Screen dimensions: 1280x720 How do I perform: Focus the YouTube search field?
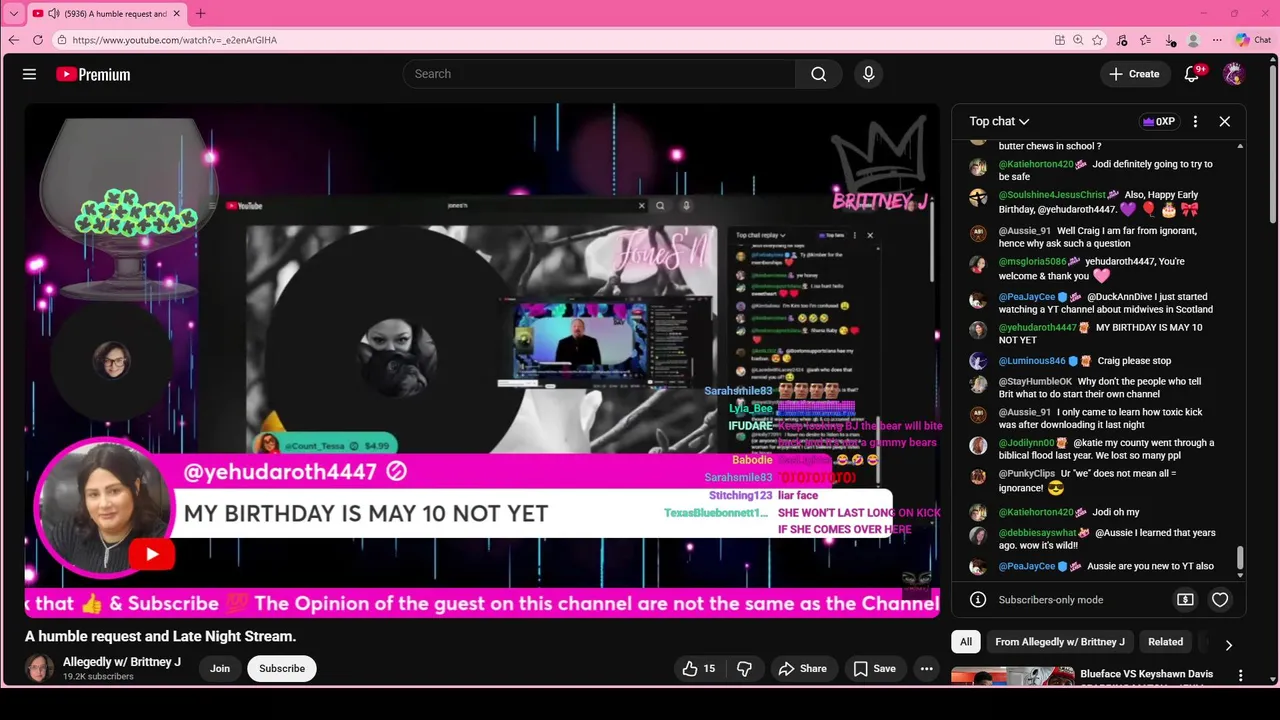[600, 74]
